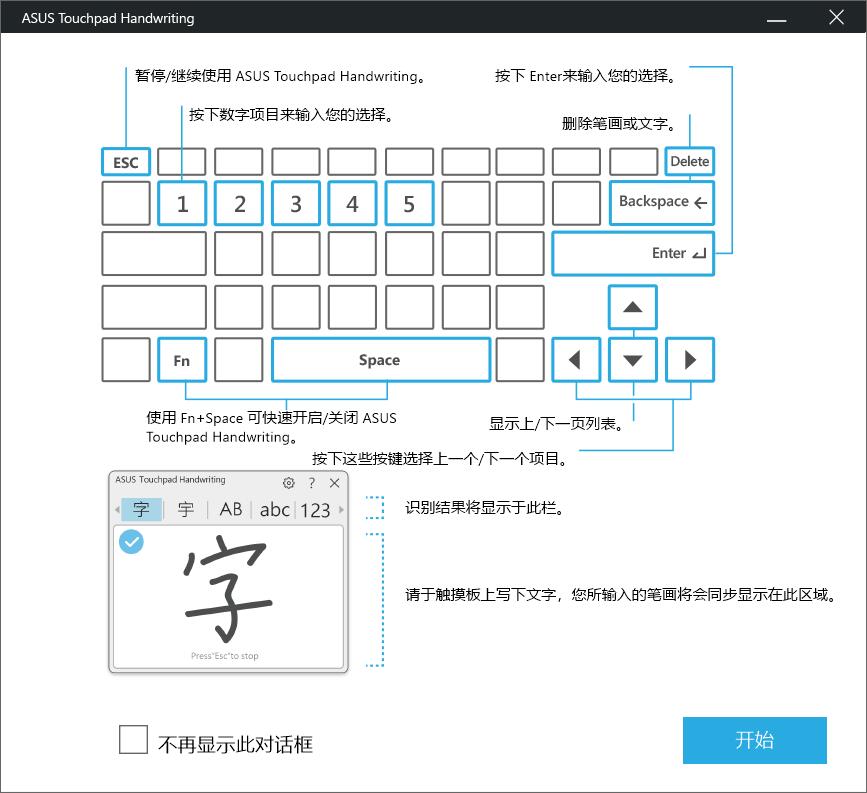867x793 pixels.
Task: Click the number 5 key in diagram
Action: pos(409,204)
